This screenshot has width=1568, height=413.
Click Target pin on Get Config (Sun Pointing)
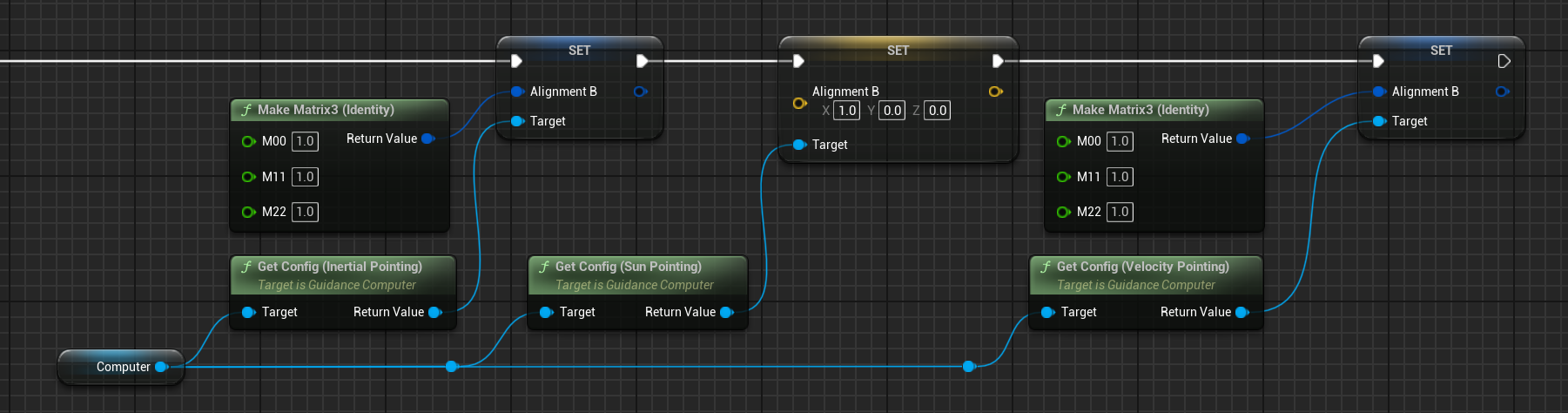pos(546,312)
